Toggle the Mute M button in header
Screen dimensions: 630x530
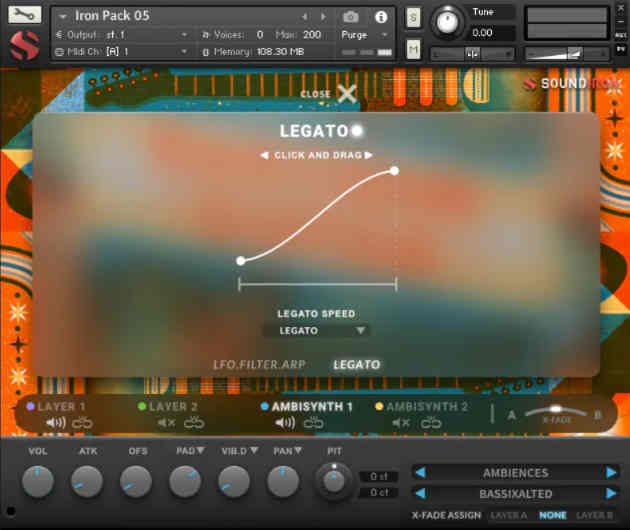coord(413,49)
